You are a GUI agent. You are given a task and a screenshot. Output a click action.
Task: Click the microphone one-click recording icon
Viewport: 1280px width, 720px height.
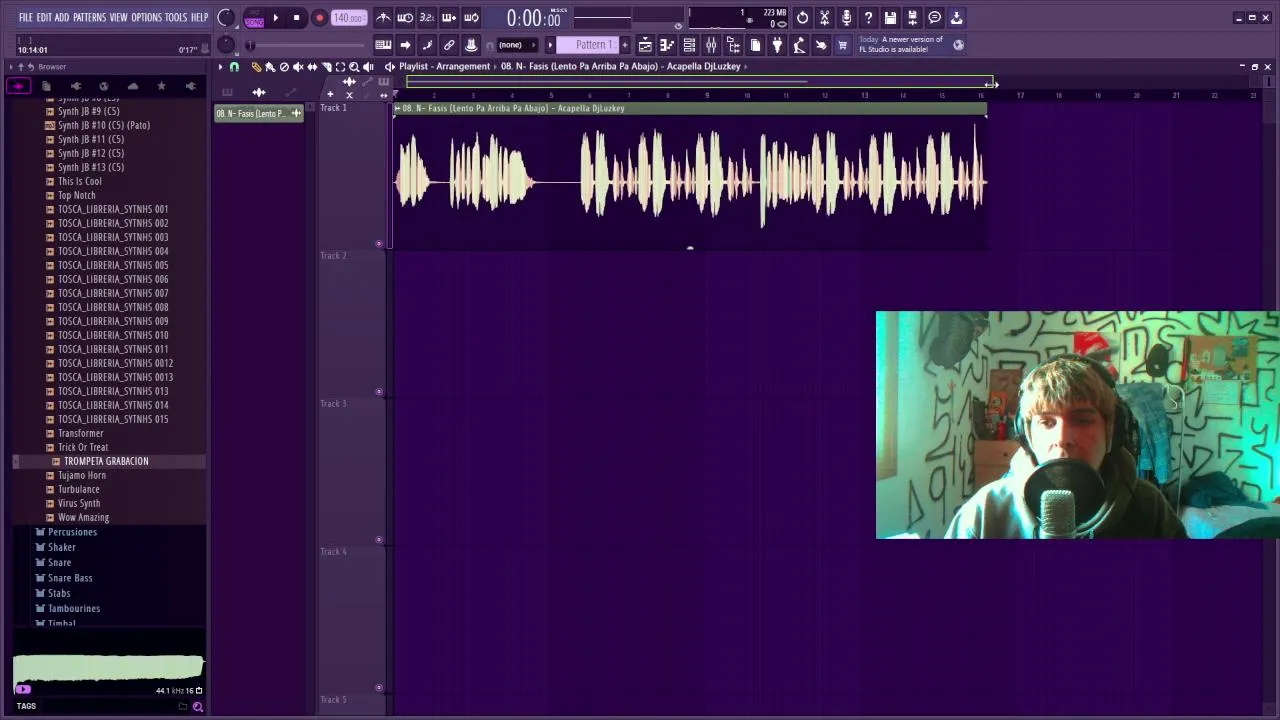click(x=846, y=18)
